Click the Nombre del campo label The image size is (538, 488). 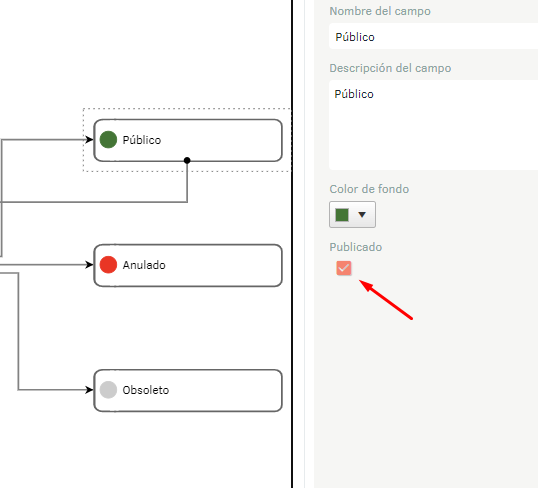(x=380, y=11)
